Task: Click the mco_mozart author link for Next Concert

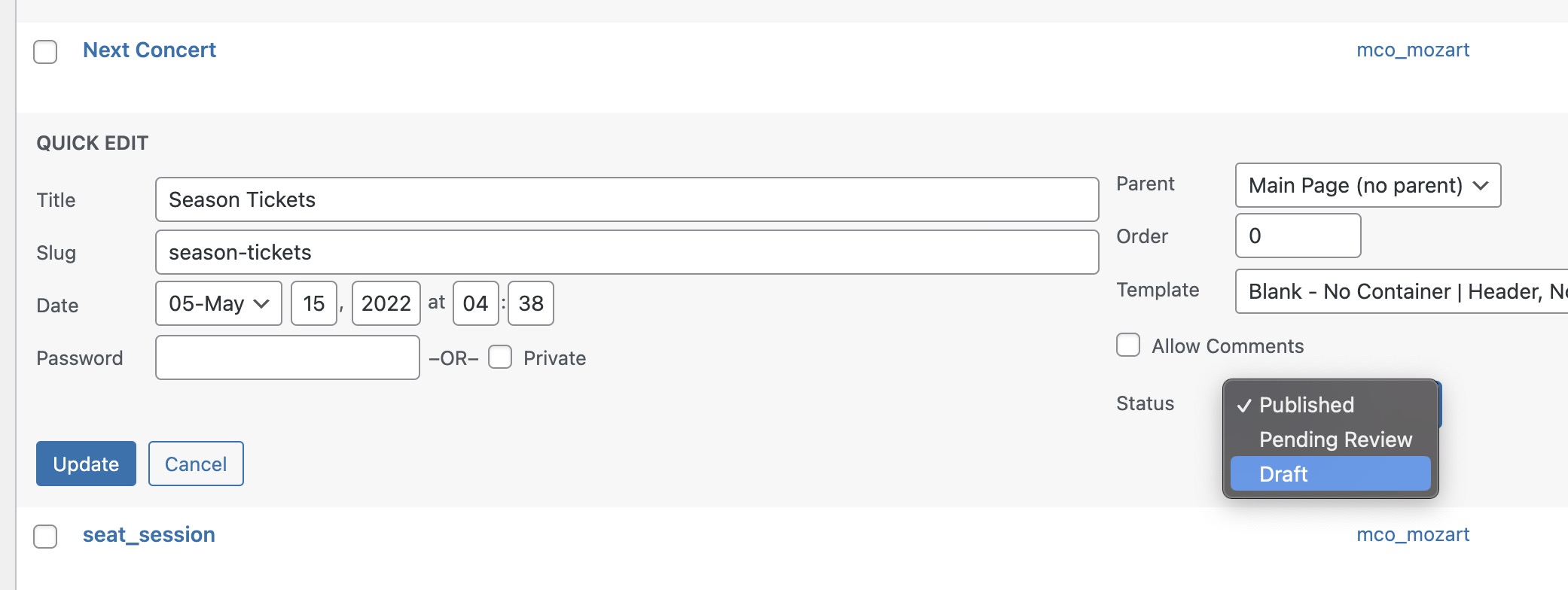Action: [1412, 50]
